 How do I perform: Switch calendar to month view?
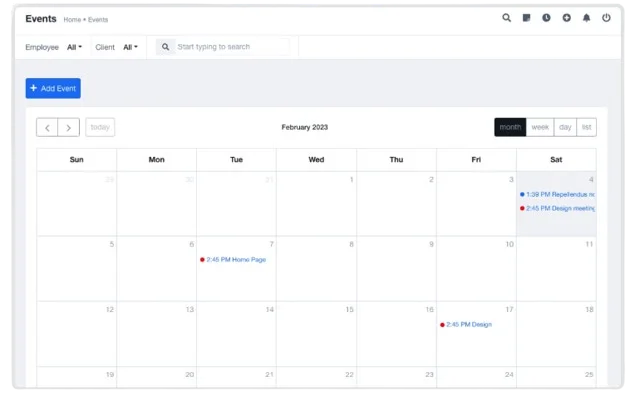[x=510, y=127]
